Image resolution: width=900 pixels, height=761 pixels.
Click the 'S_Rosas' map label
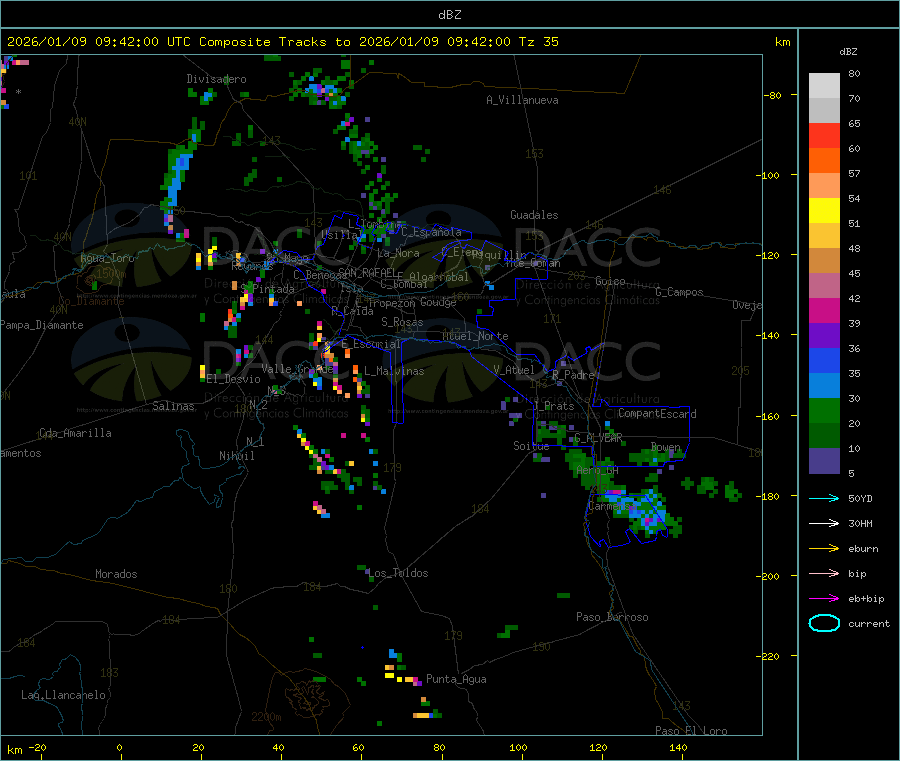(x=402, y=322)
